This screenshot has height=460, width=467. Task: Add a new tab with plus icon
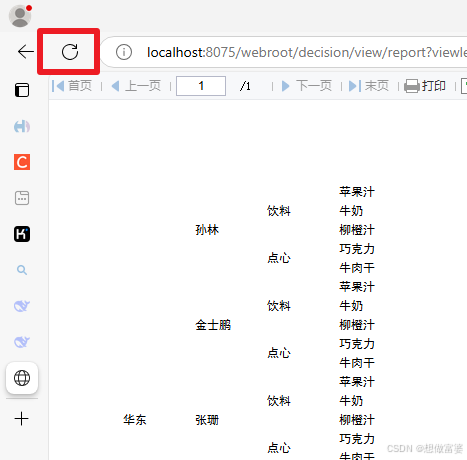[22, 419]
